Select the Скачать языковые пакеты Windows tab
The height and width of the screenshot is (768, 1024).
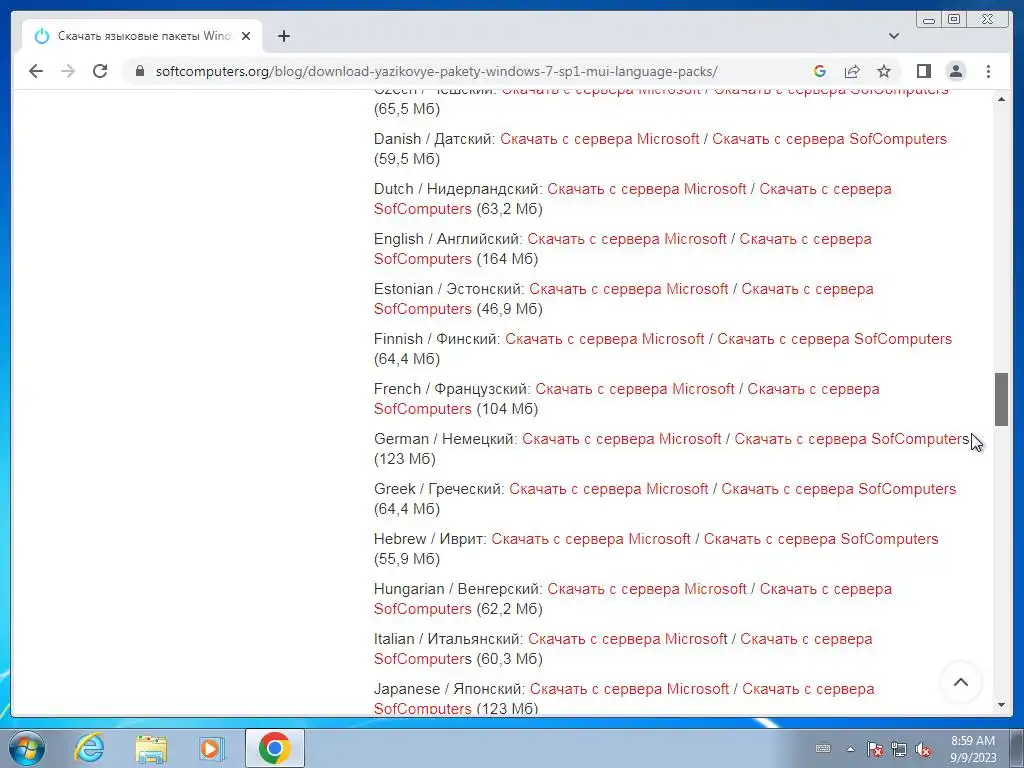142,37
